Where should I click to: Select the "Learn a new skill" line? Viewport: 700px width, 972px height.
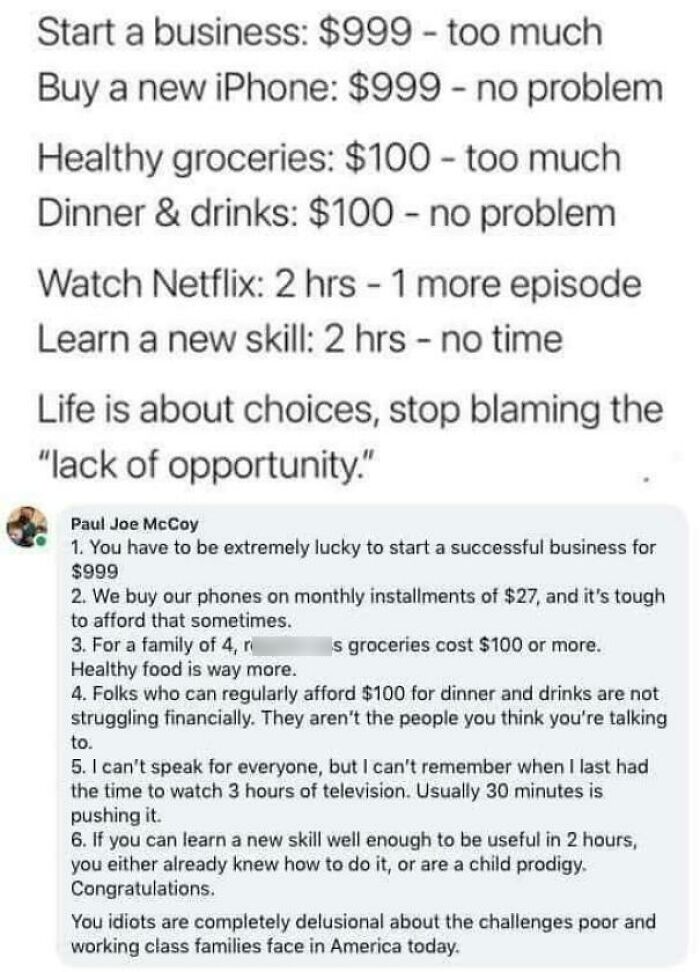click(x=299, y=339)
